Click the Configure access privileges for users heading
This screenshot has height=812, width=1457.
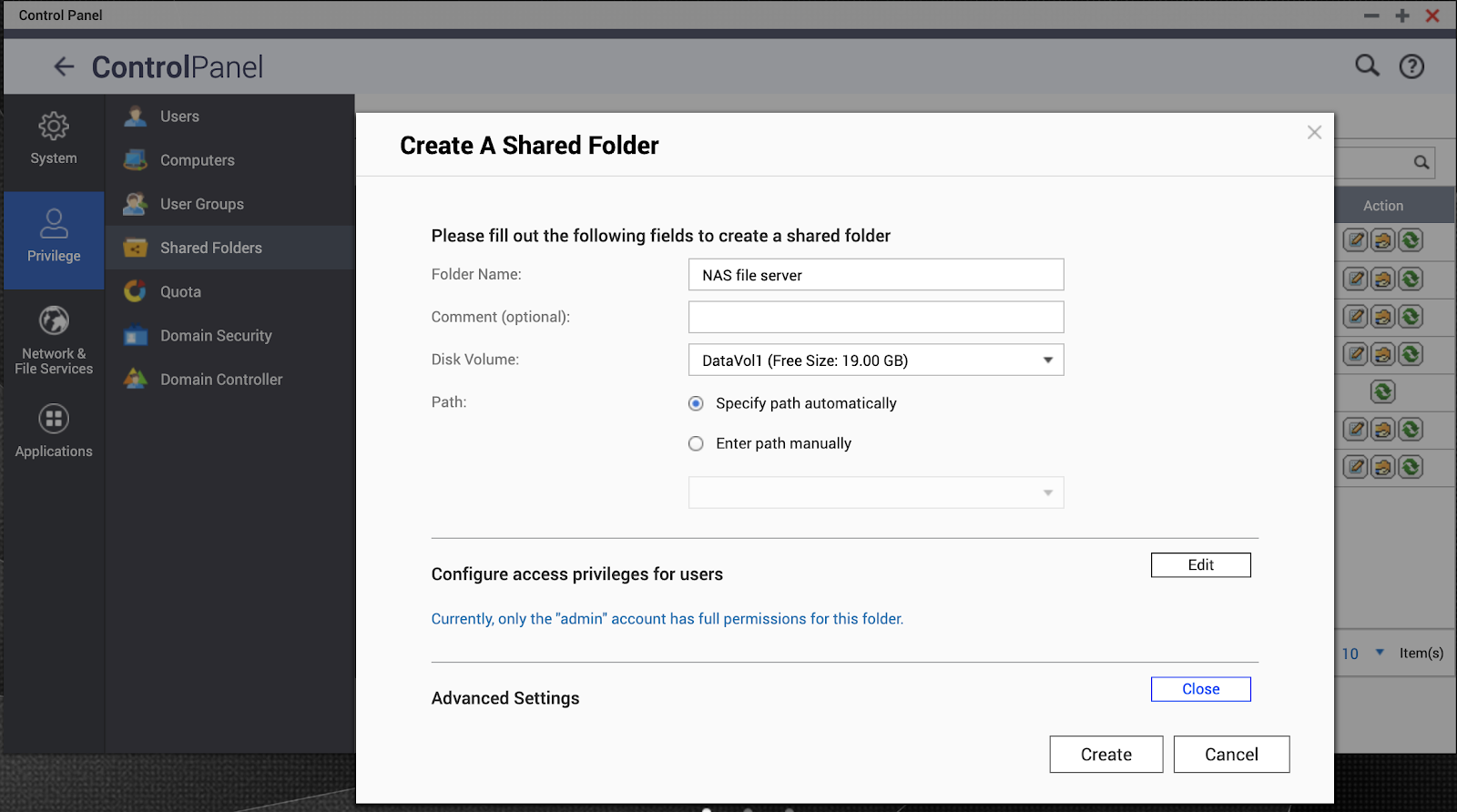(x=577, y=574)
